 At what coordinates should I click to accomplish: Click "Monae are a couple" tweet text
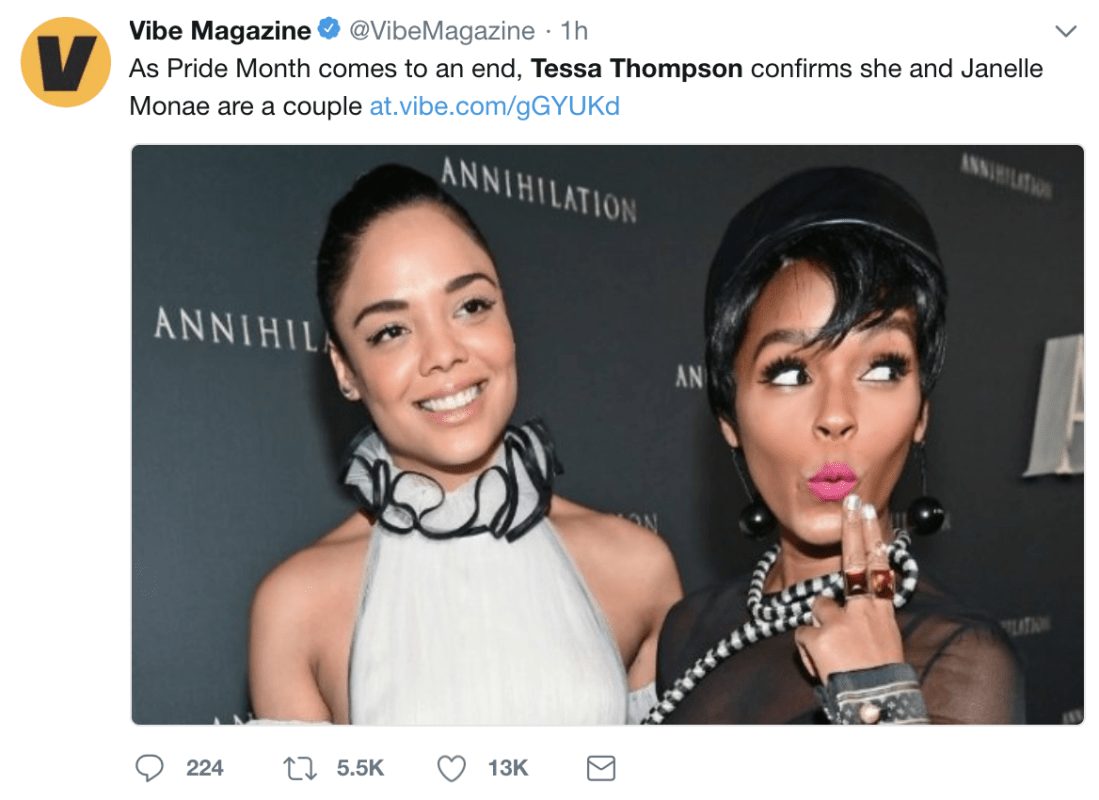pyautogui.click(x=245, y=106)
